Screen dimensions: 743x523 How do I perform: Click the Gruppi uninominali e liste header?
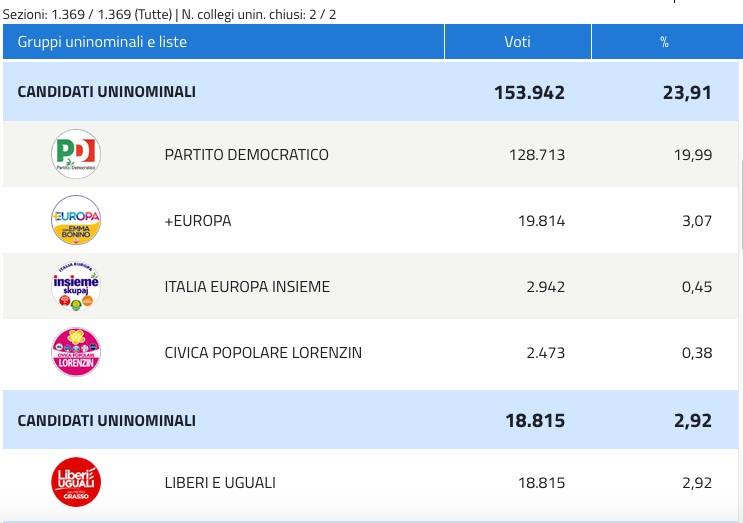click(x=223, y=42)
